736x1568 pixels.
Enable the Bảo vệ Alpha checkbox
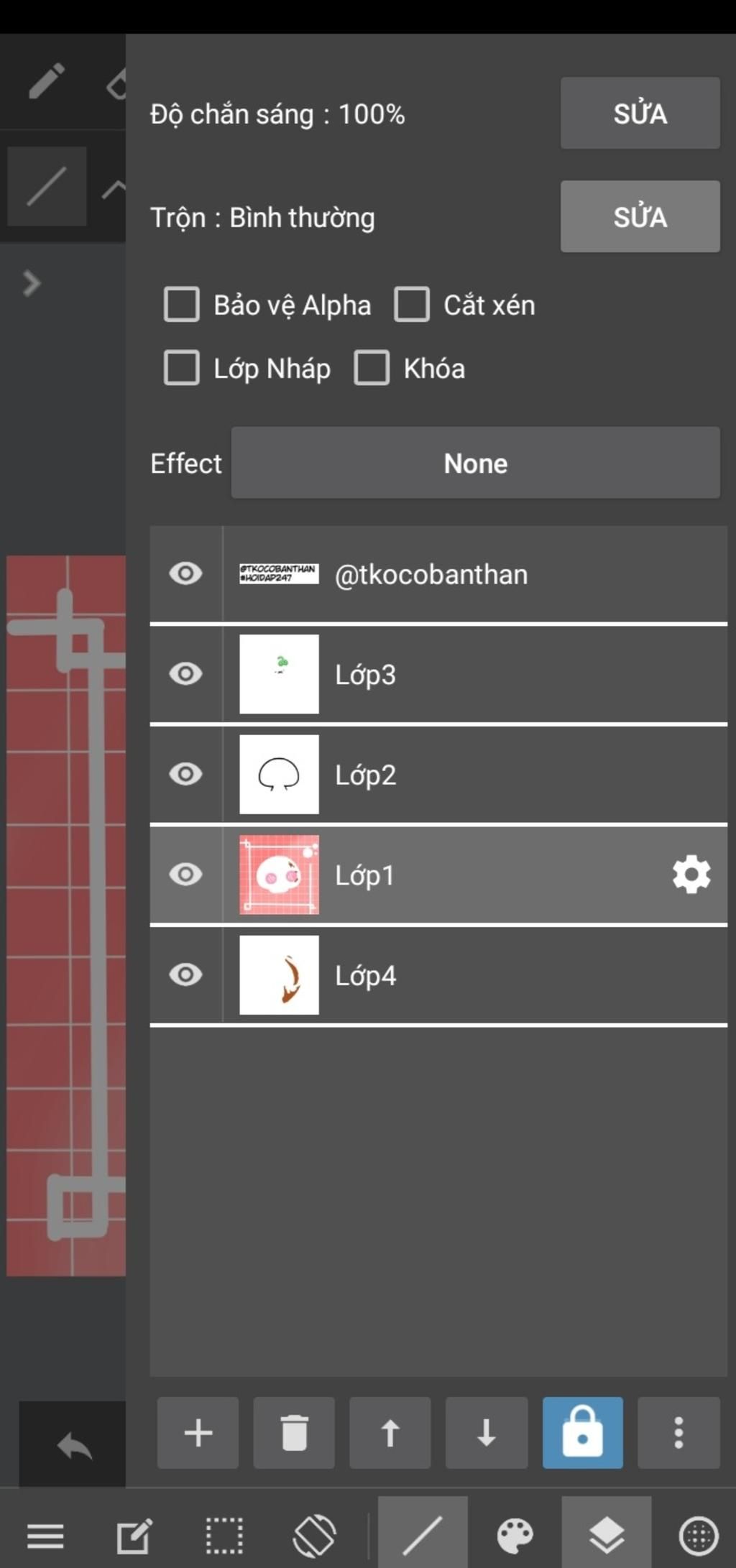point(181,304)
